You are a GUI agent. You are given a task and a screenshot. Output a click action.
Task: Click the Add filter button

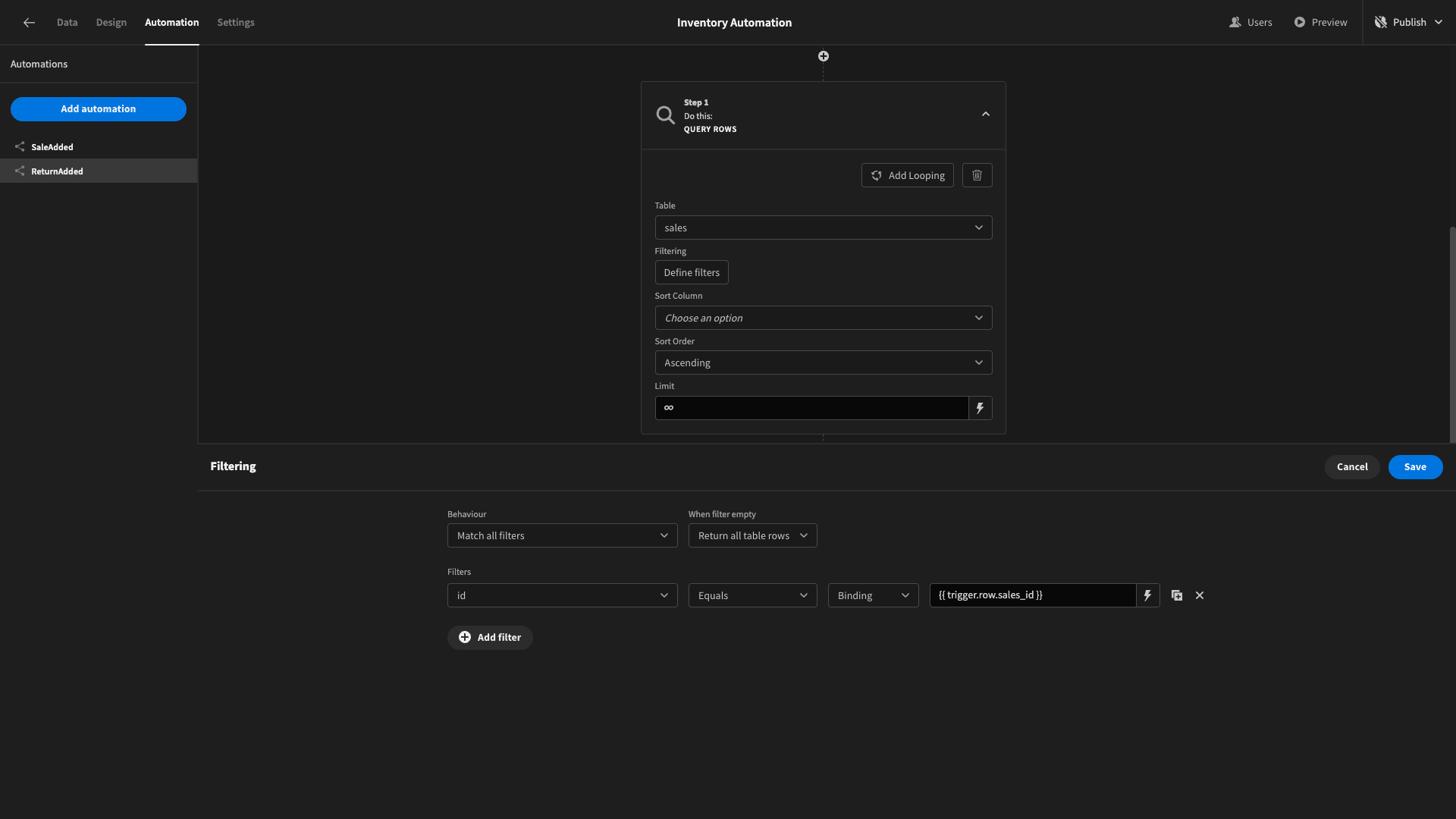click(490, 638)
